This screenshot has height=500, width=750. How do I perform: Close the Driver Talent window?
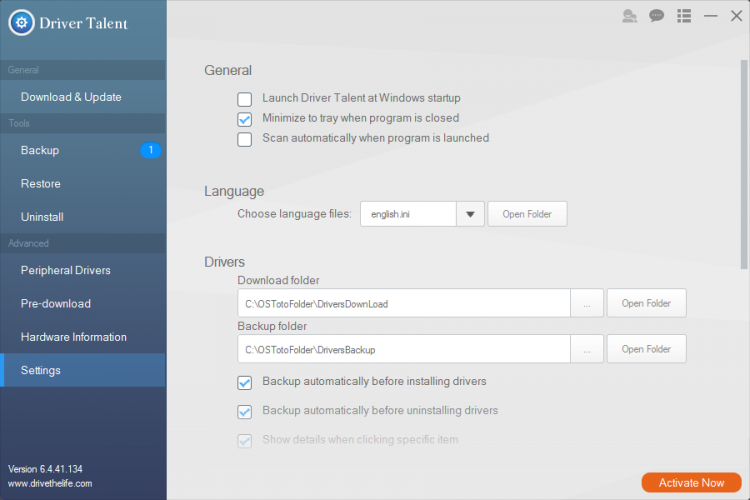[x=737, y=16]
